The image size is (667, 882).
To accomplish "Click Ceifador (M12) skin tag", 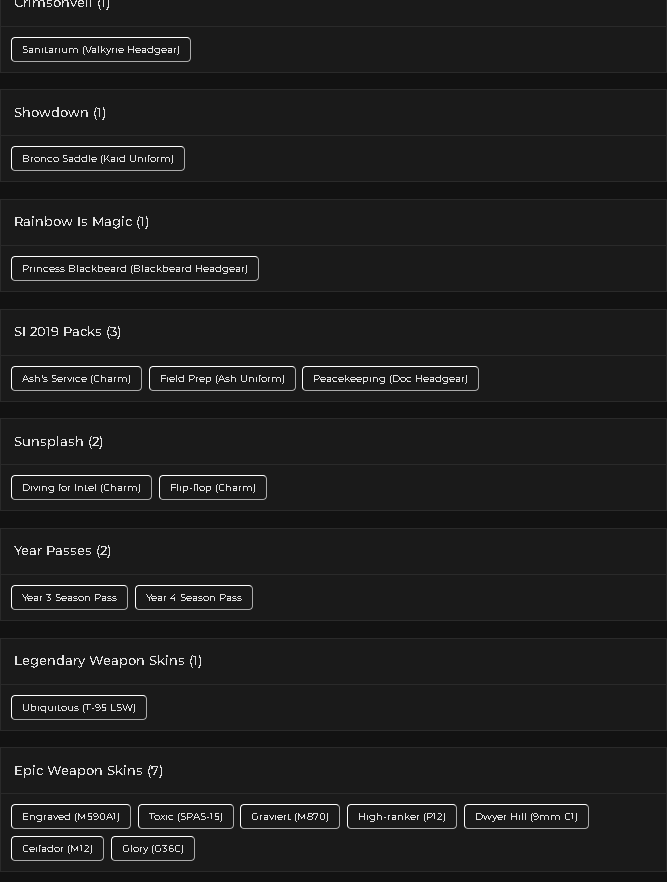I will (57, 848).
